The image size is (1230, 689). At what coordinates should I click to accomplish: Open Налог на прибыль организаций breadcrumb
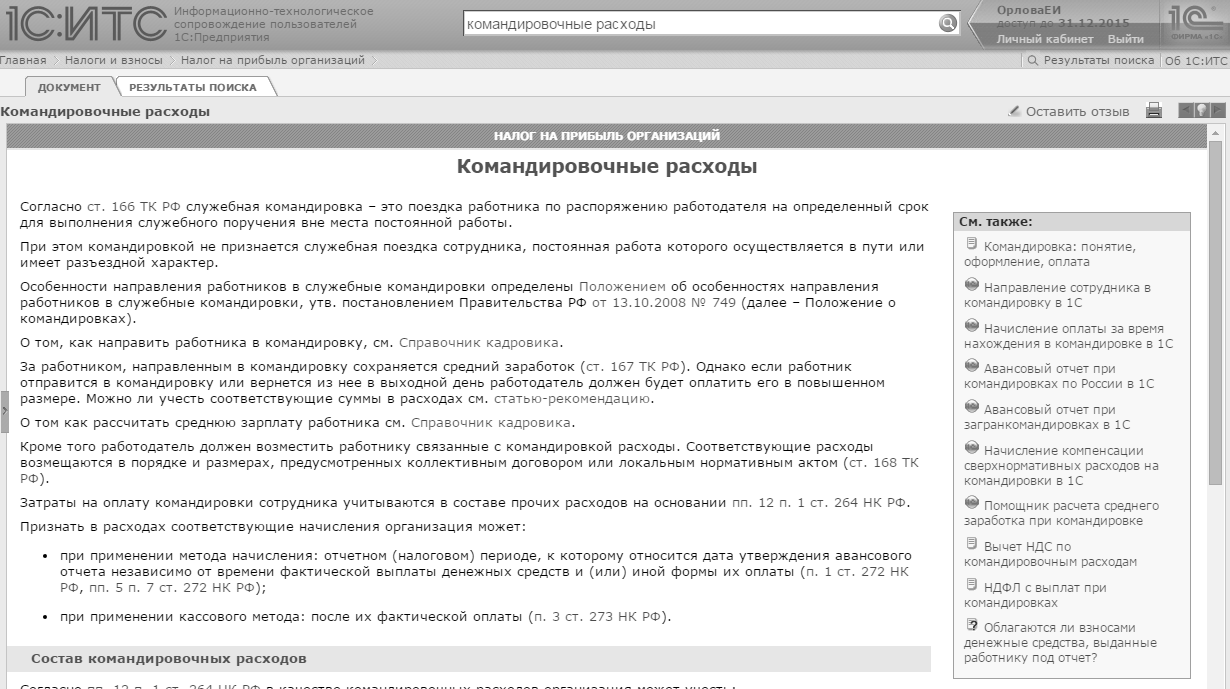coord(273,60)
